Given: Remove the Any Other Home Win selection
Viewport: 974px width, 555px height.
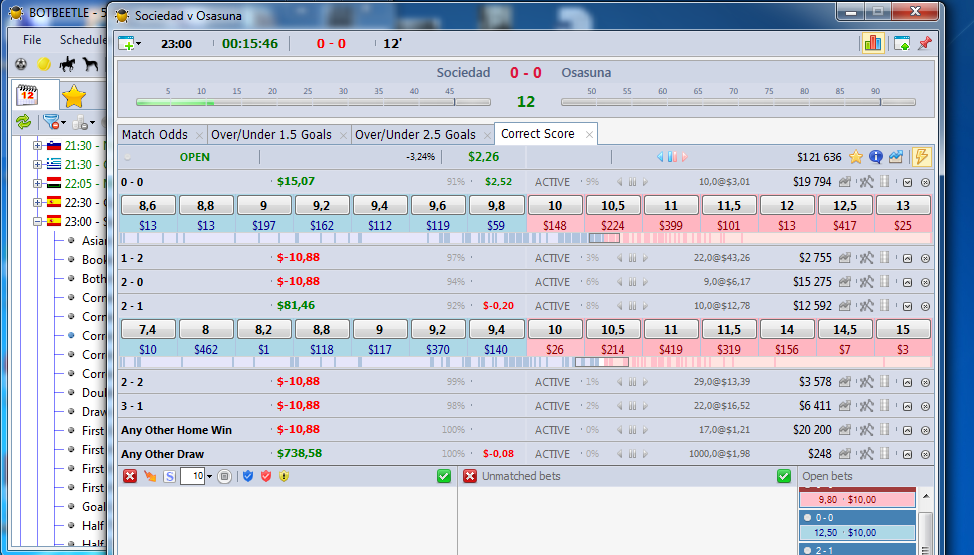Looking at the screenshot, I should 926,431.
